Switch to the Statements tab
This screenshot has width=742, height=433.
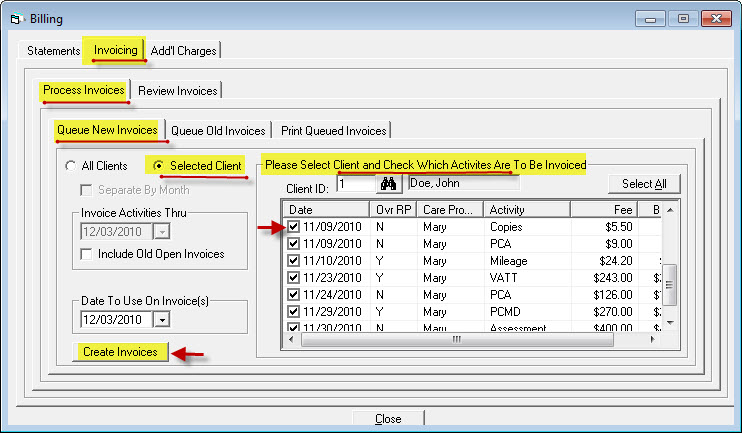(54, 51)
